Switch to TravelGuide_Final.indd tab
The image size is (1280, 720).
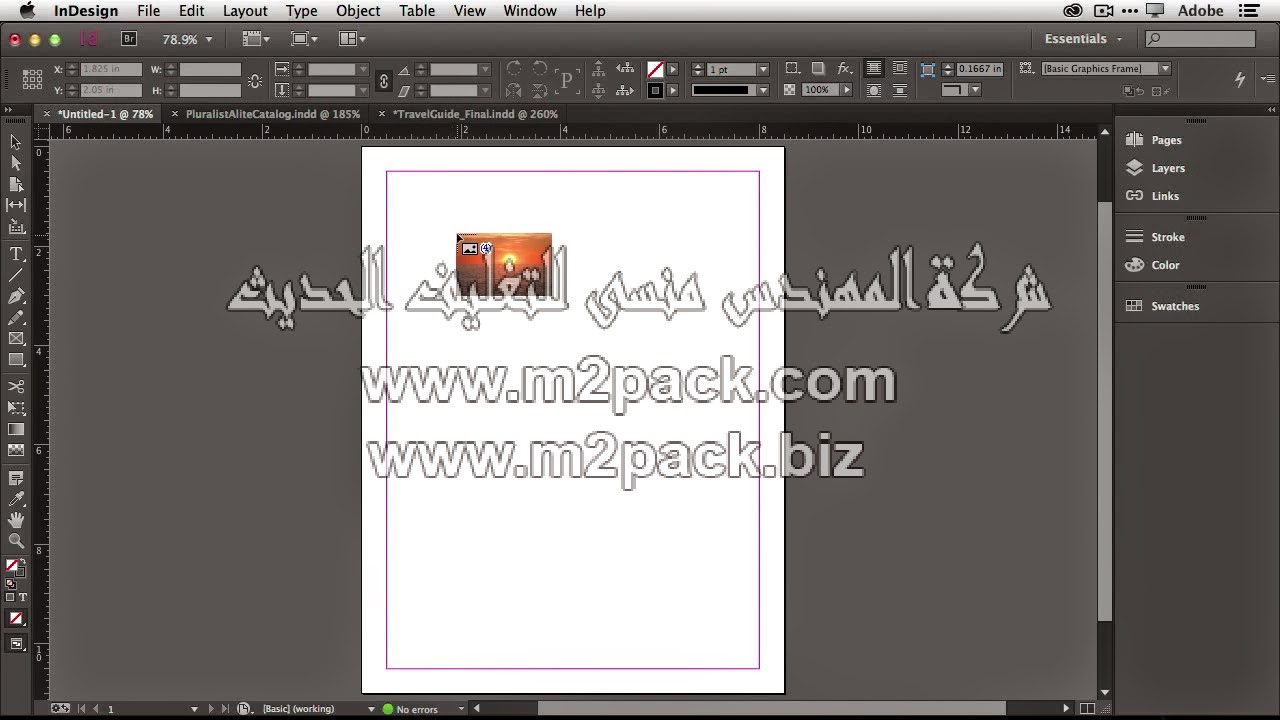475,114
